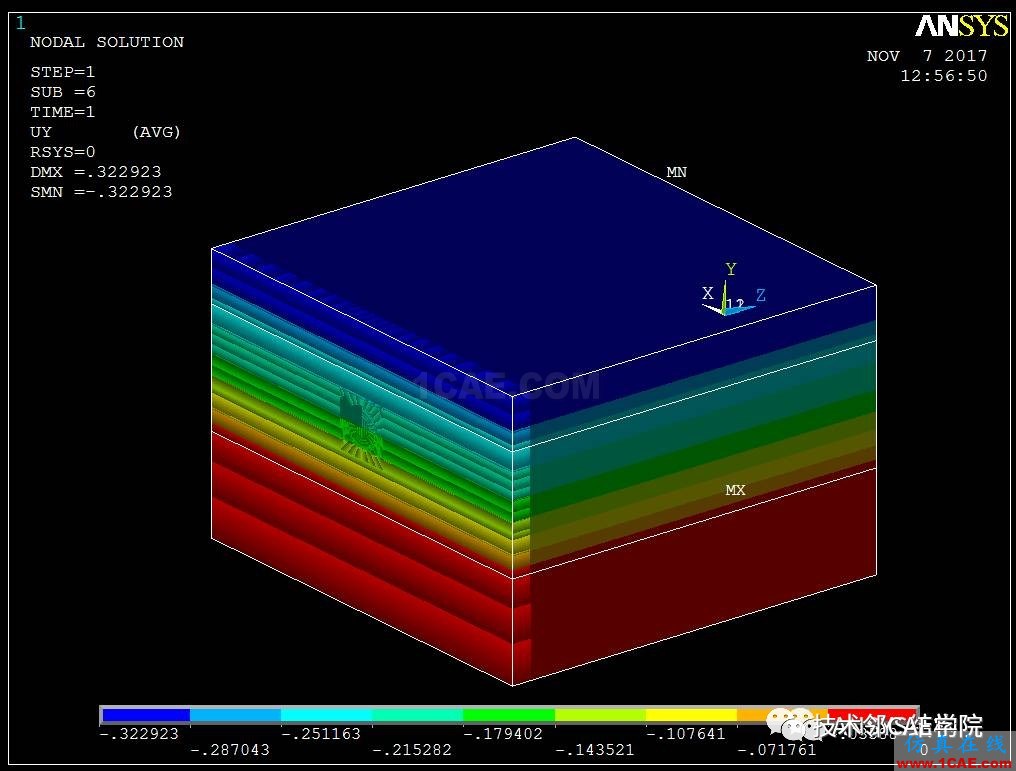Click the DMX =.322923 value
The image size is (1016, 771).
[x=96, y=172]
